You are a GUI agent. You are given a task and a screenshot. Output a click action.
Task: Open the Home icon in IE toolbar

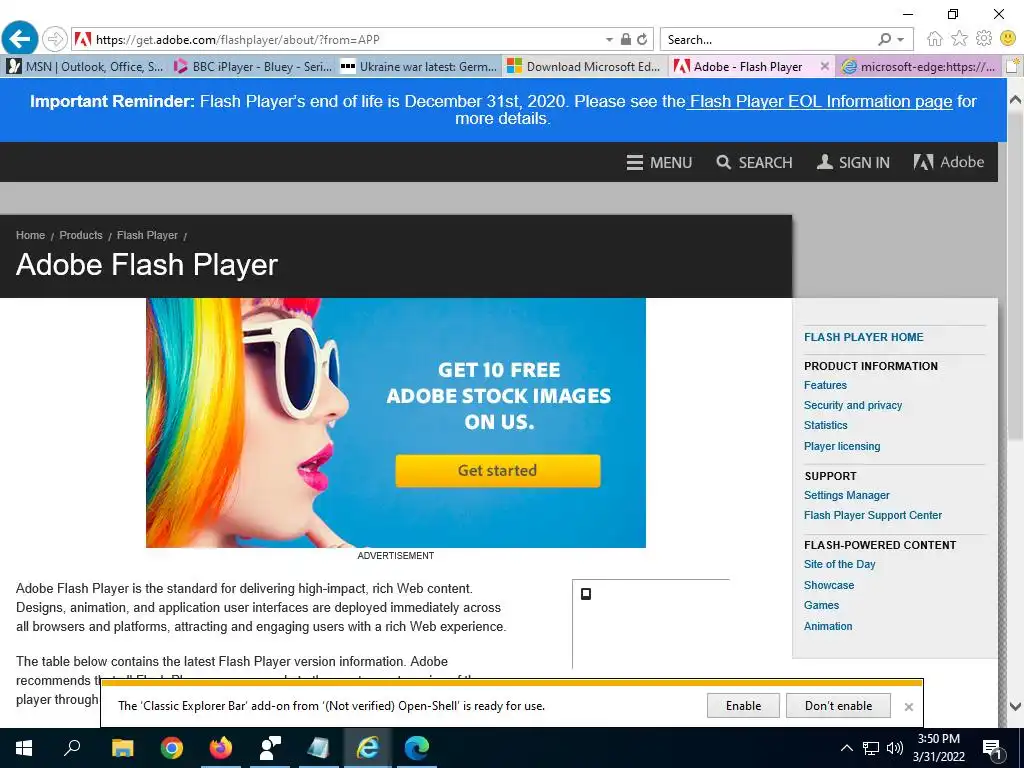click(x=935, y=39)
